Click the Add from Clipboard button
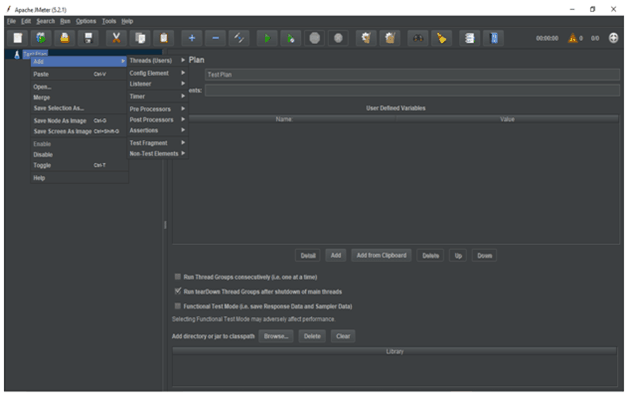The image size is (628, 396). tap(381, 255)
